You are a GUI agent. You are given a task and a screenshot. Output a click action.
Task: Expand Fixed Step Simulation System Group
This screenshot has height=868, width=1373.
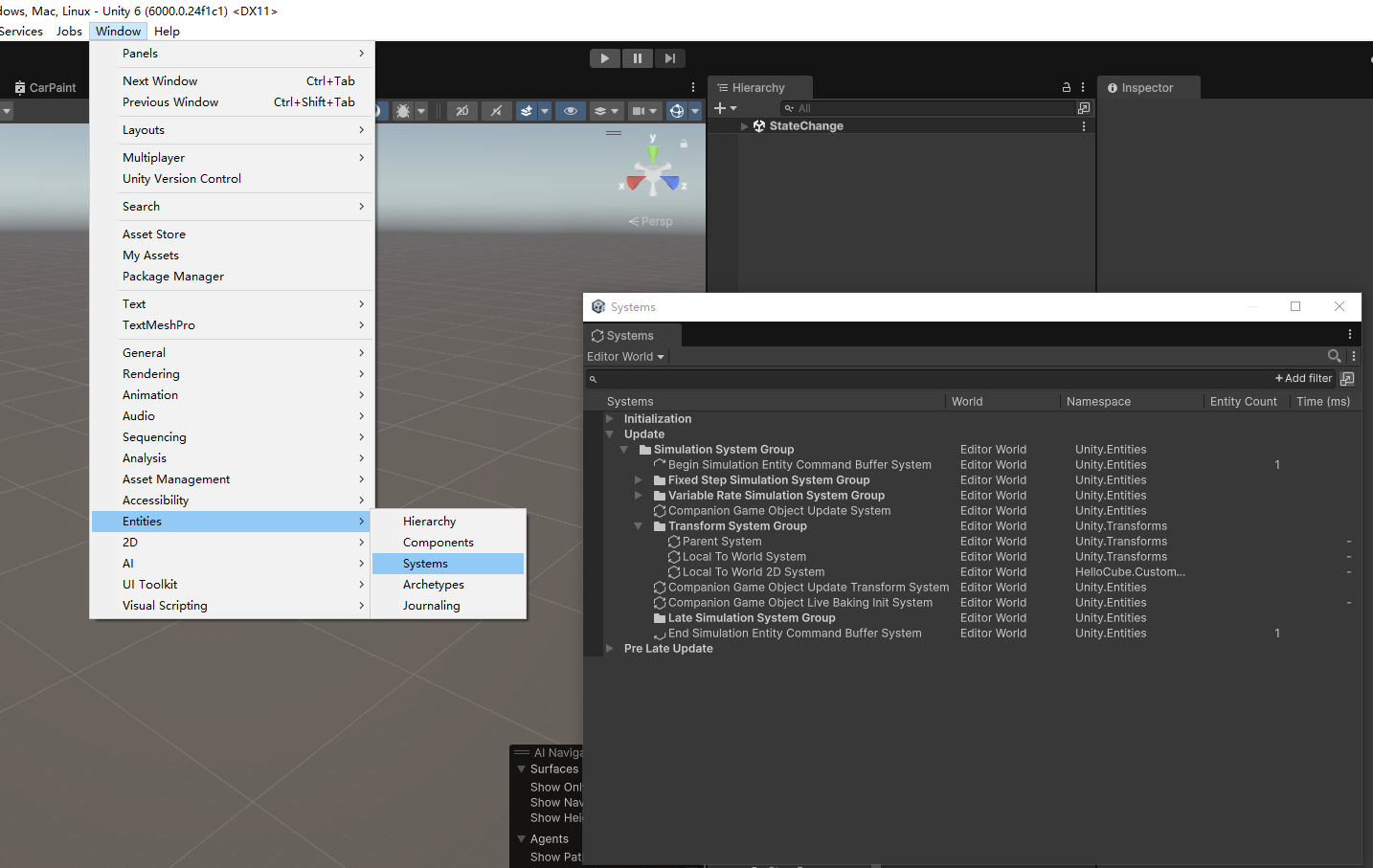pyautogui.click(x=639, y=480)
